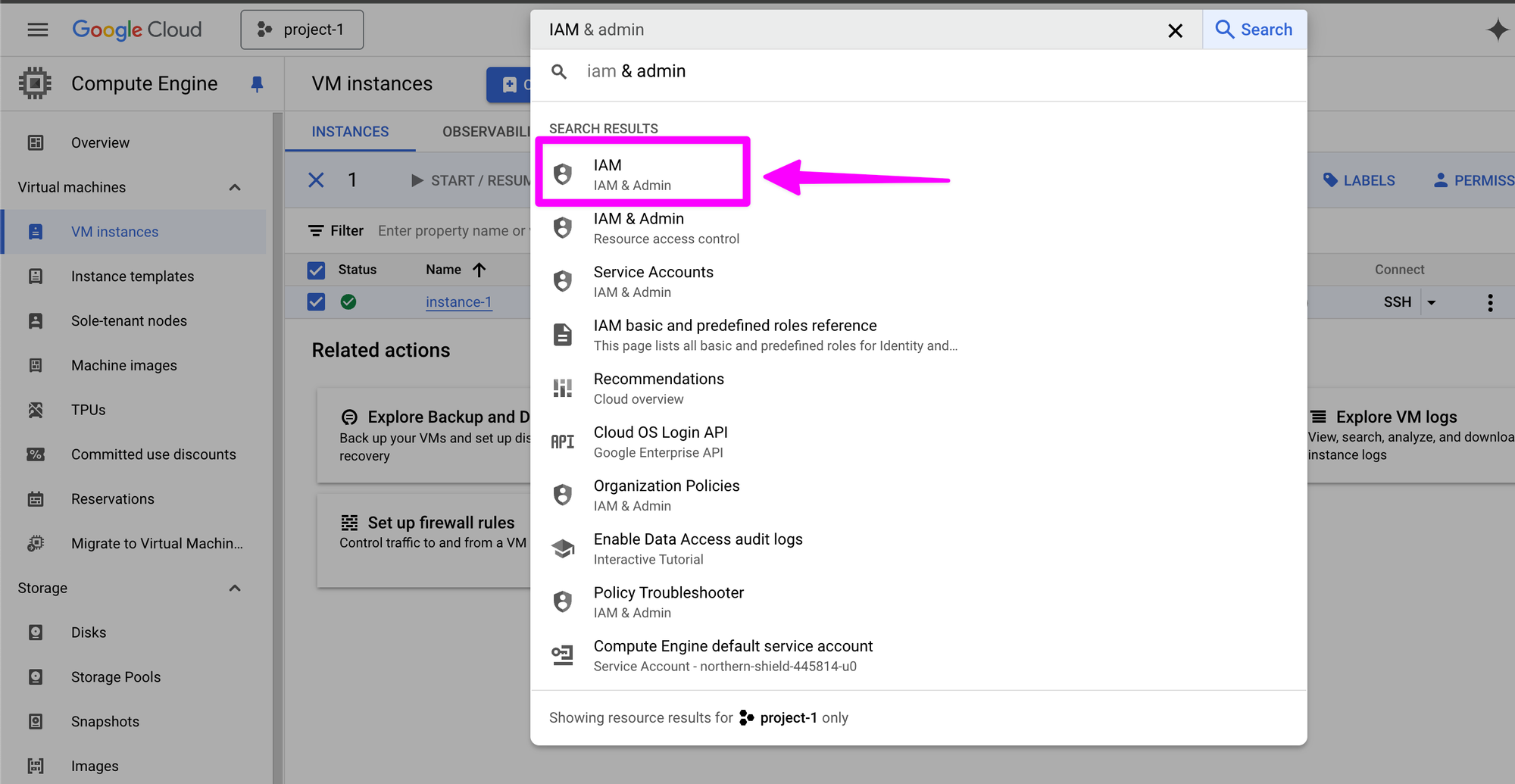Open the Gemini sparkle icon
1515x784 pixels.
click(x=1498, y=30)
